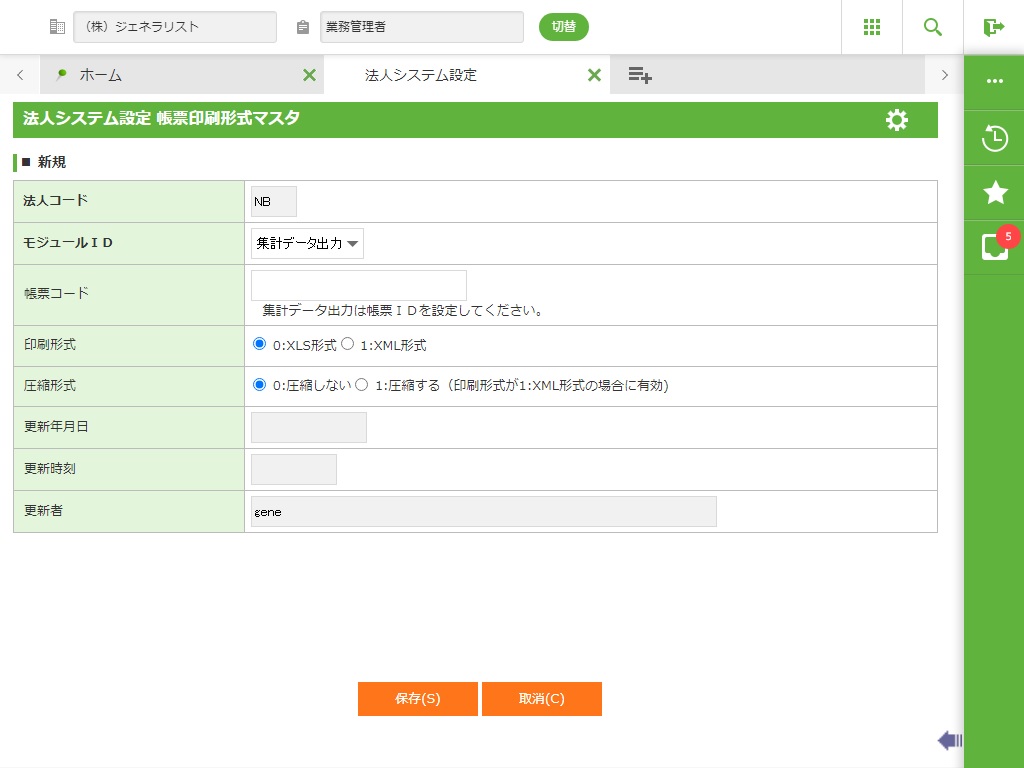Select the 1:XML形式 radio button

[x=348, y=344]
